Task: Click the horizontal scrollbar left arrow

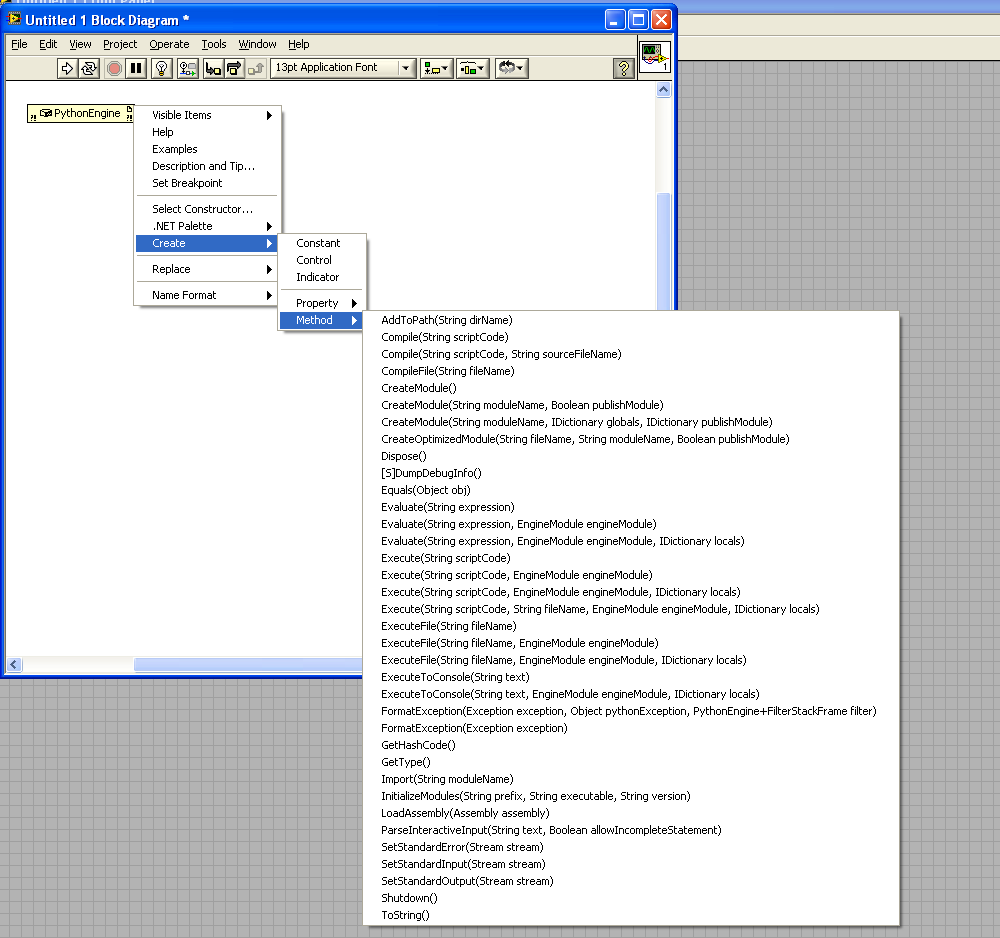Action: pos(15,665)
